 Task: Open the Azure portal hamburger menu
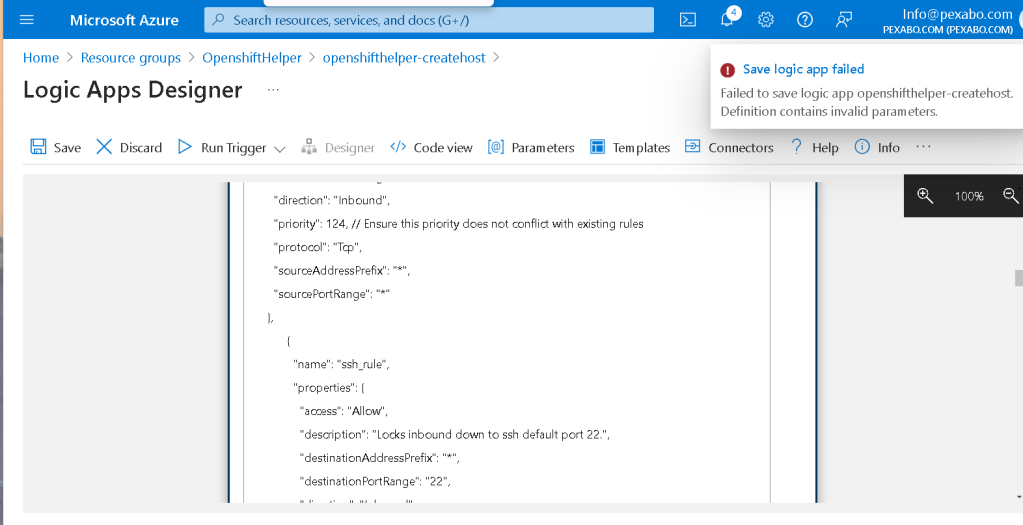point(27,20)
